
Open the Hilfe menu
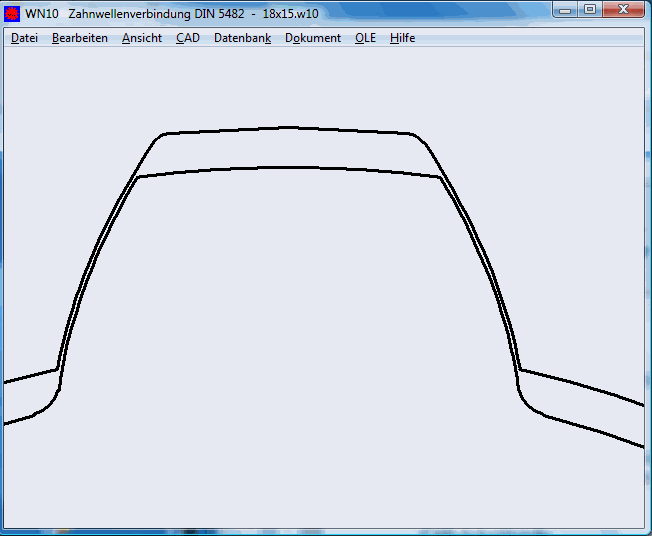point(402,38)
